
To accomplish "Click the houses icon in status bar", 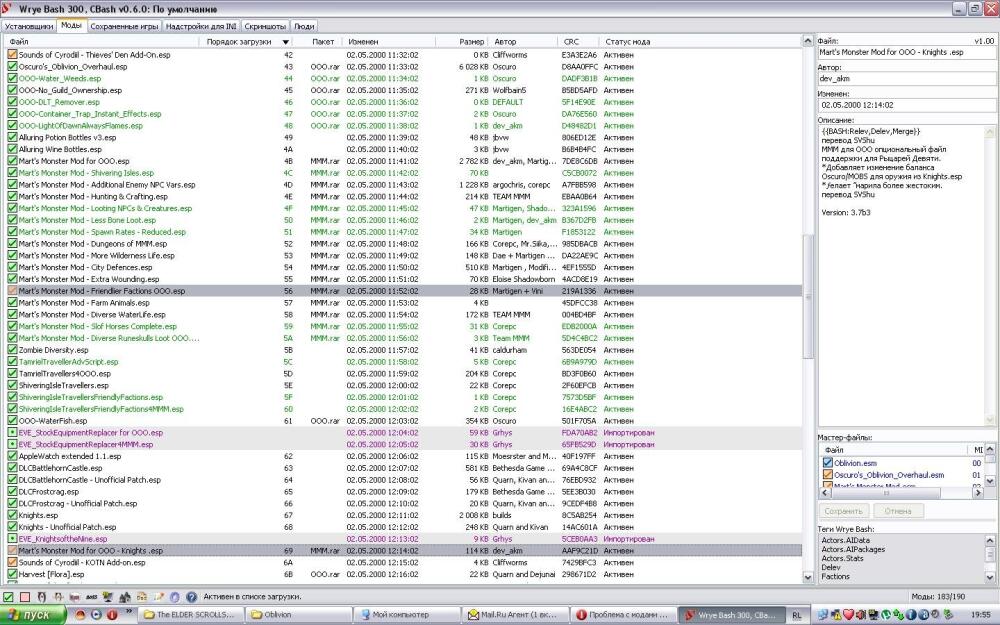I will (125, 597).
